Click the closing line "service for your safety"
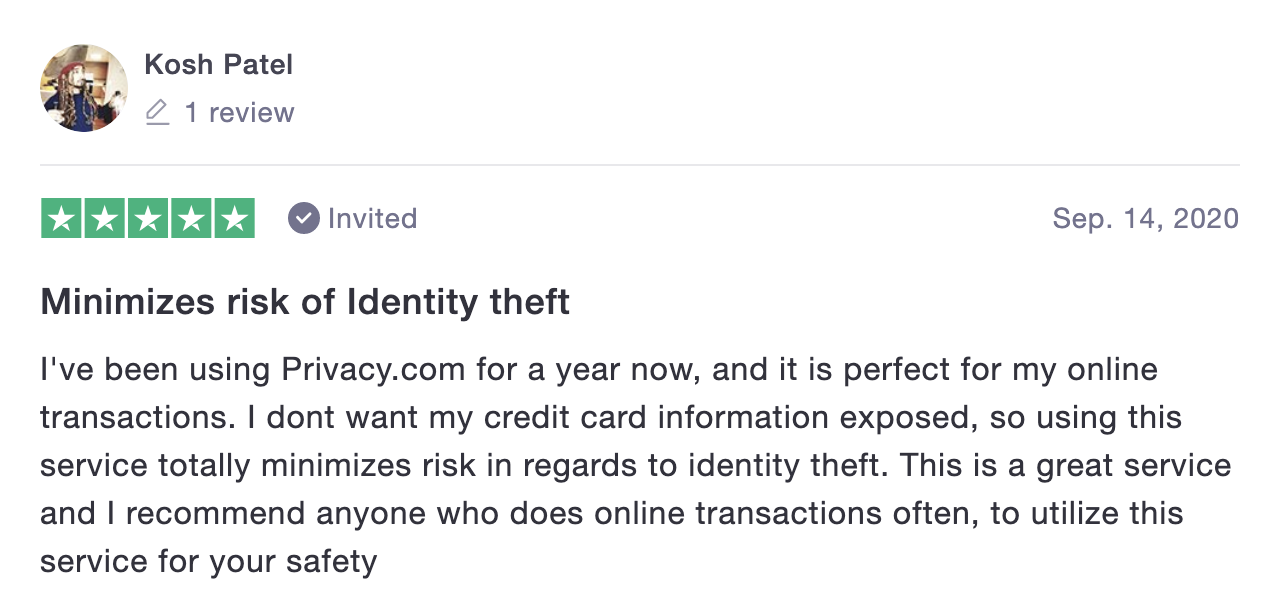Image resolution: width=1282 pixels, height=611 pixels. [x=209, y=561]
